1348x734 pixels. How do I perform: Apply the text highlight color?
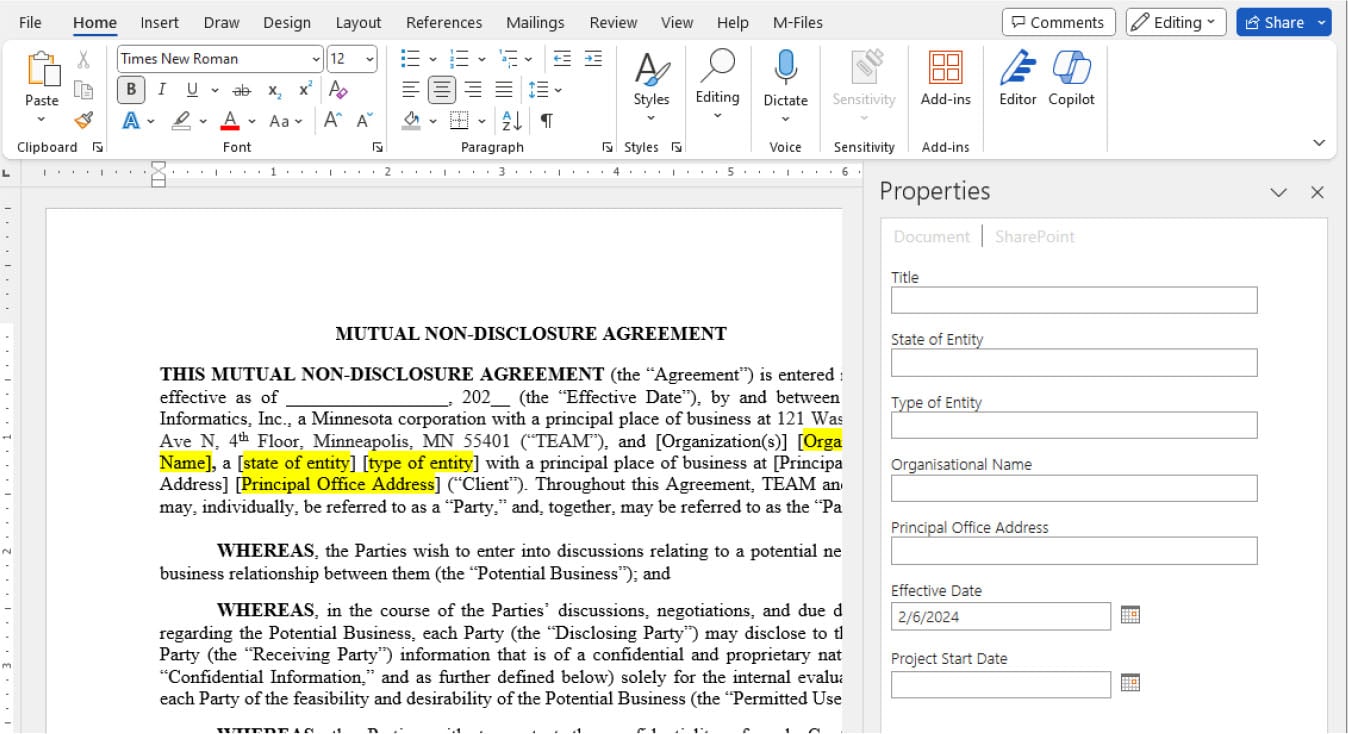181,121
